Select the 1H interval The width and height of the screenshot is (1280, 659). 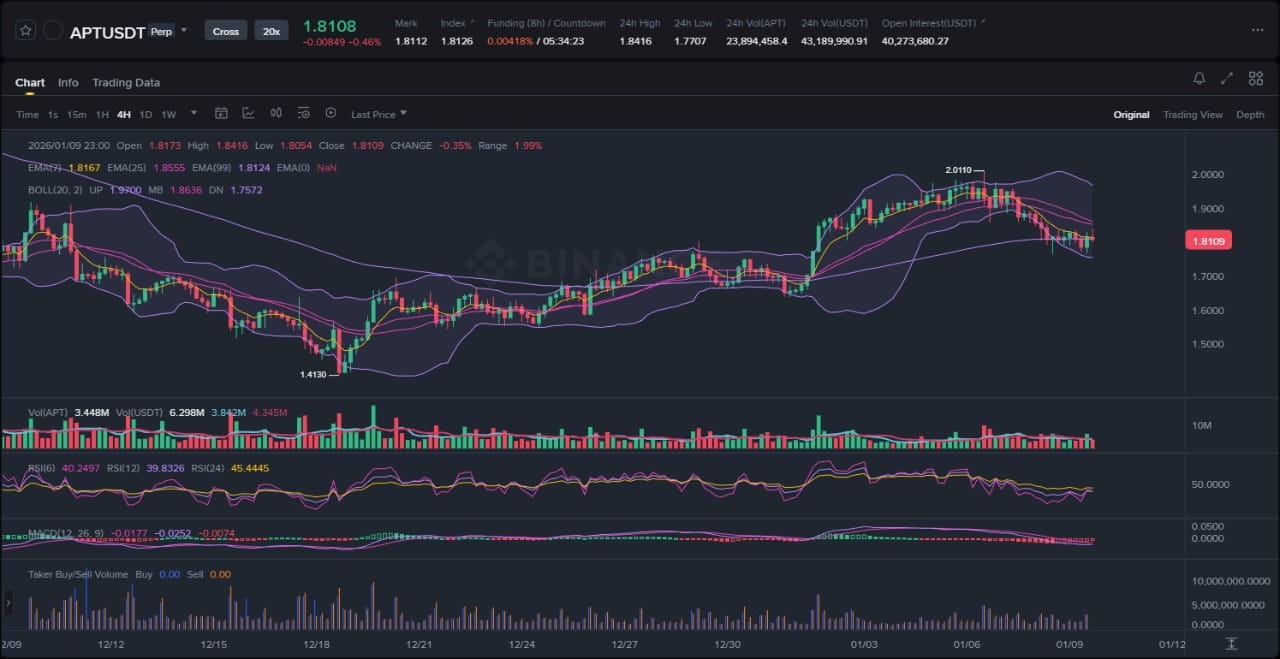point(102,114)
